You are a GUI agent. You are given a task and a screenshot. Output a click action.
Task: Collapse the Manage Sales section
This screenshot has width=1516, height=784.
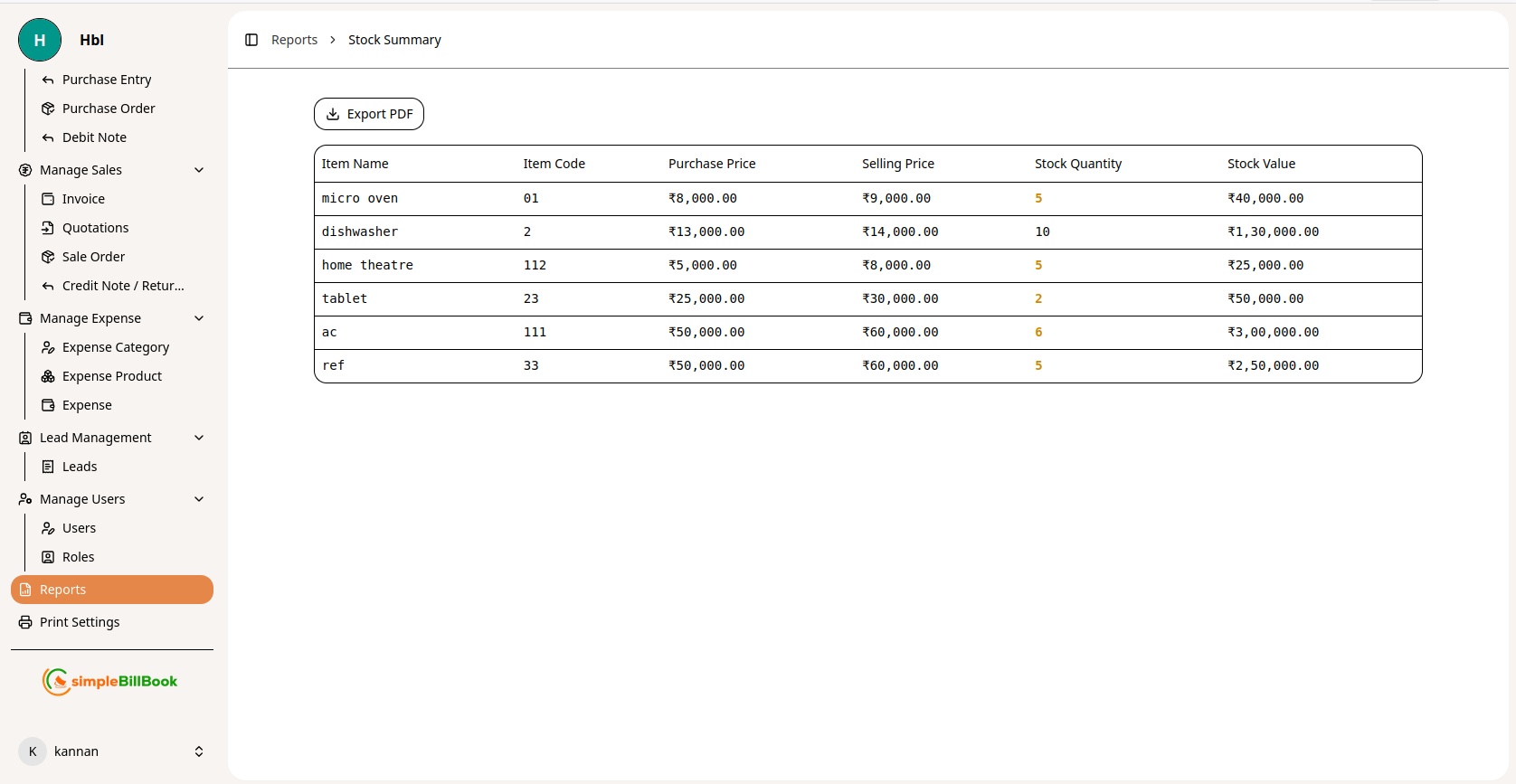click(x=199, y=170)
